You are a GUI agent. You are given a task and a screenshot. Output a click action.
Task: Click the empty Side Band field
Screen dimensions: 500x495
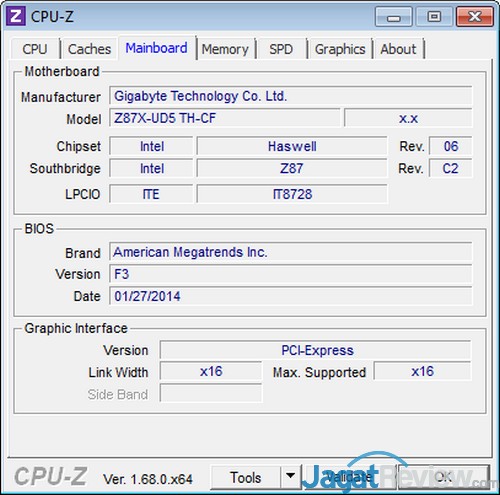coord(211,393)
